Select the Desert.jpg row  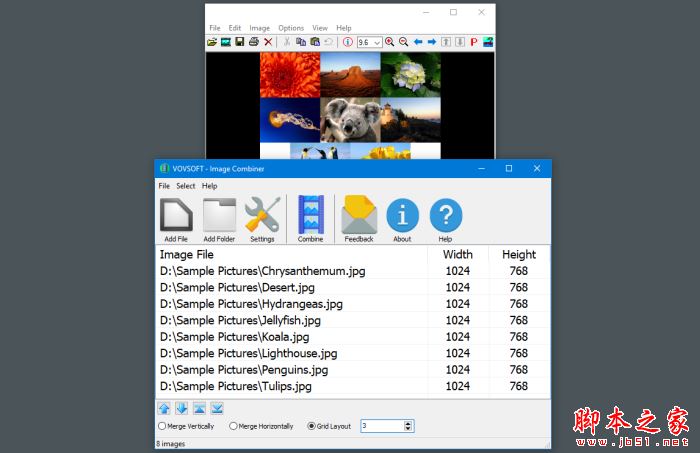tap(353, 287)
